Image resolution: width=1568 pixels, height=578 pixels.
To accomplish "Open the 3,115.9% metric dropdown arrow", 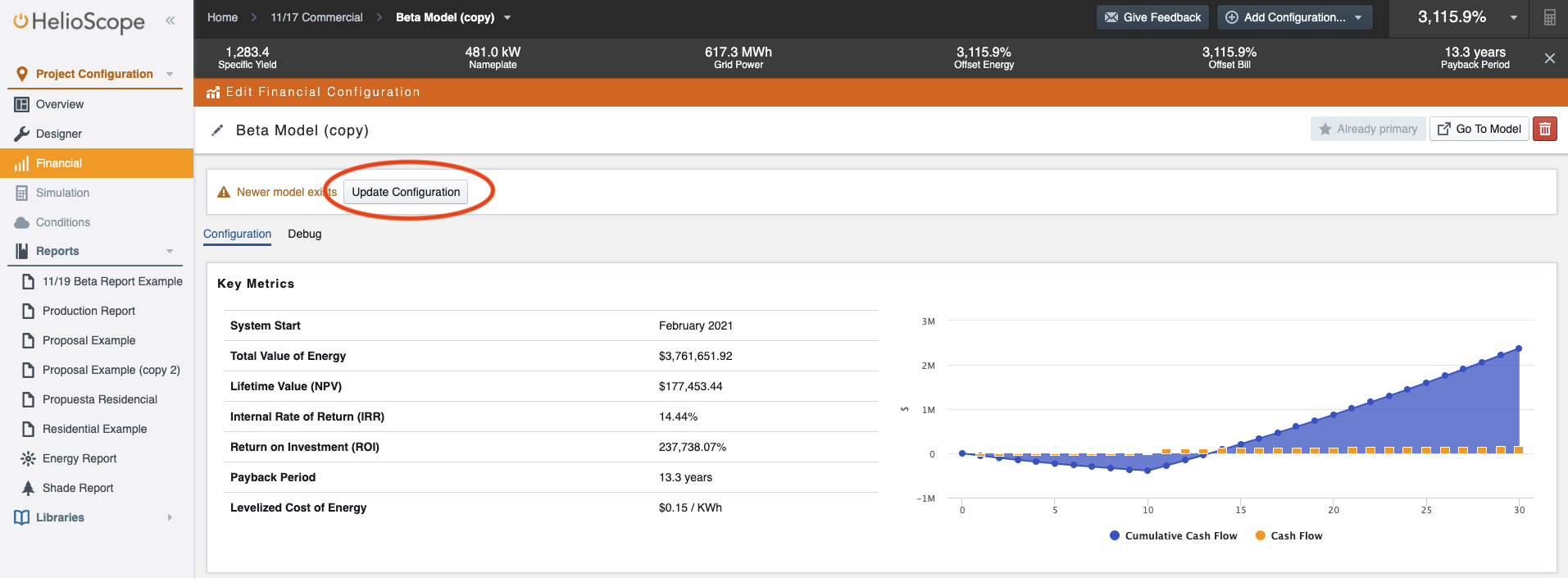I will pyautogui.click(x=1514, y=17).
